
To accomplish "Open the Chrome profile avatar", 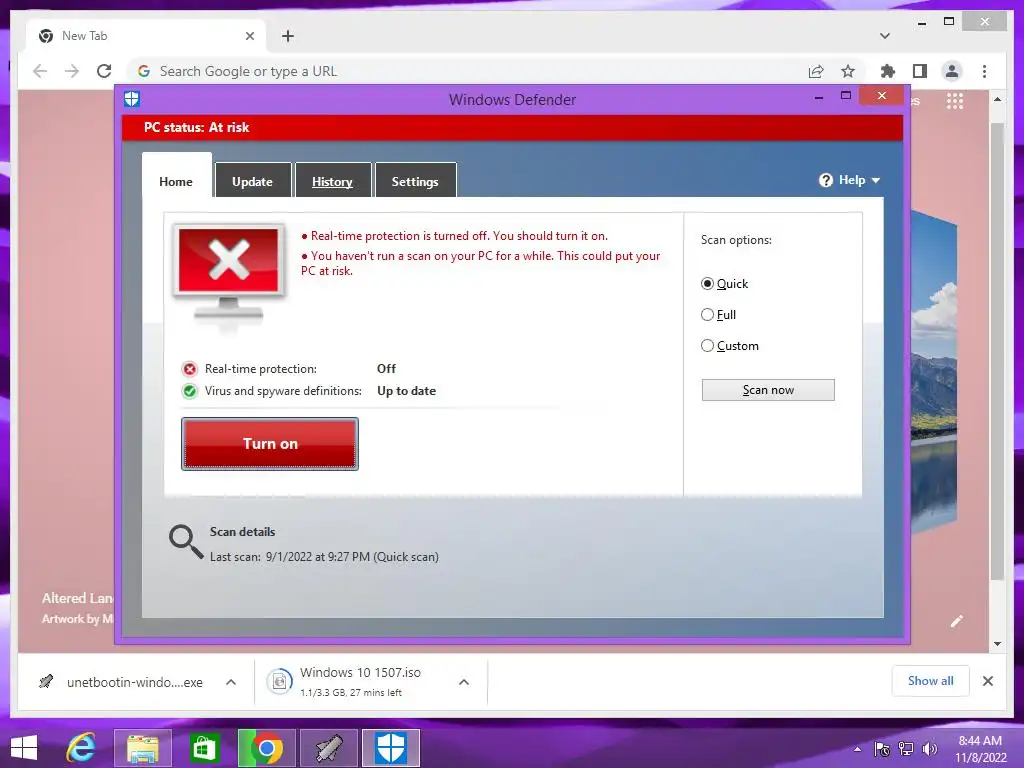I will (952, 71).
